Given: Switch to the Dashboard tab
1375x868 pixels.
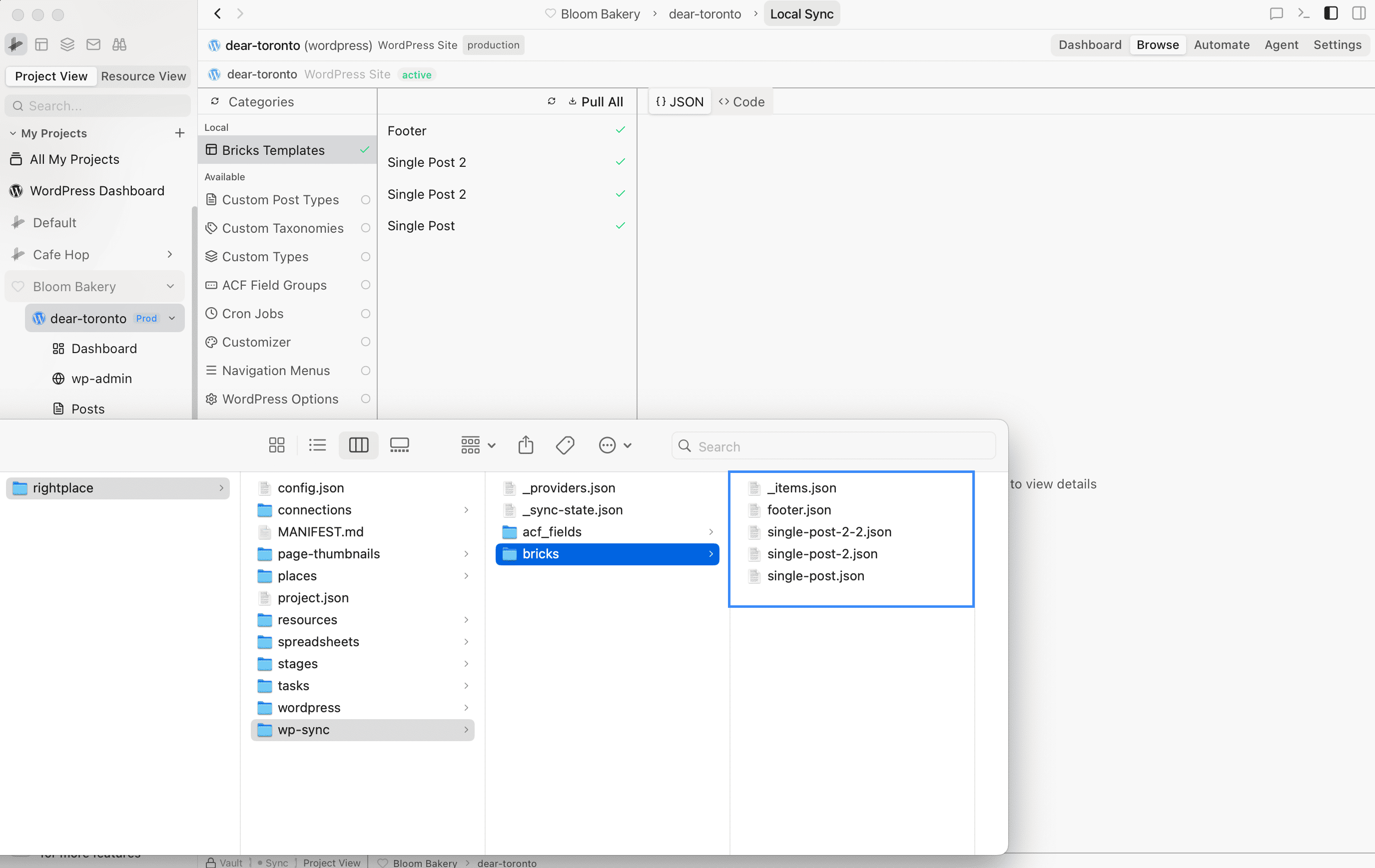Looking at the screenshot, I should [1090, 44].
